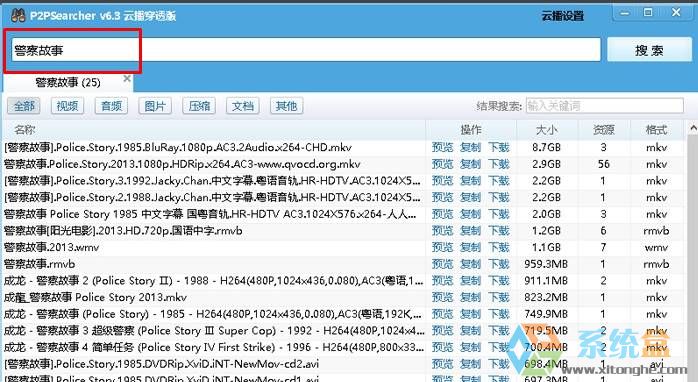Download 警察故事.rmvb 959.3MB file

tap(499, 264)
